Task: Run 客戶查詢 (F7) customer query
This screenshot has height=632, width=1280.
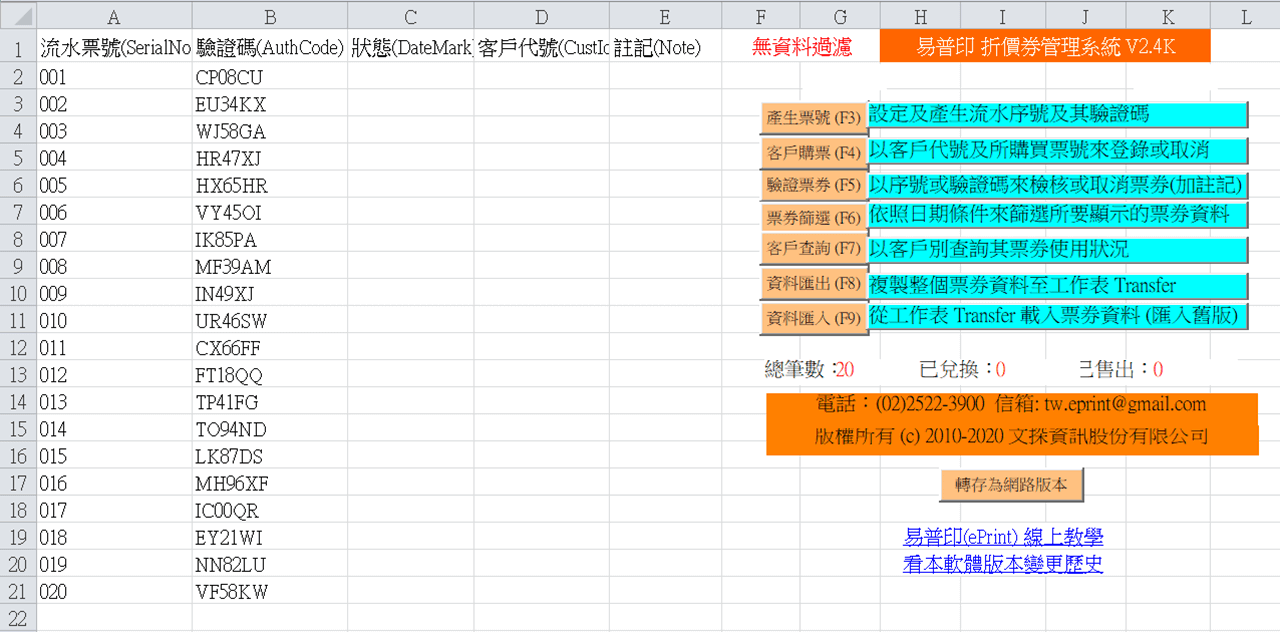Action: (x=813, y=250)
